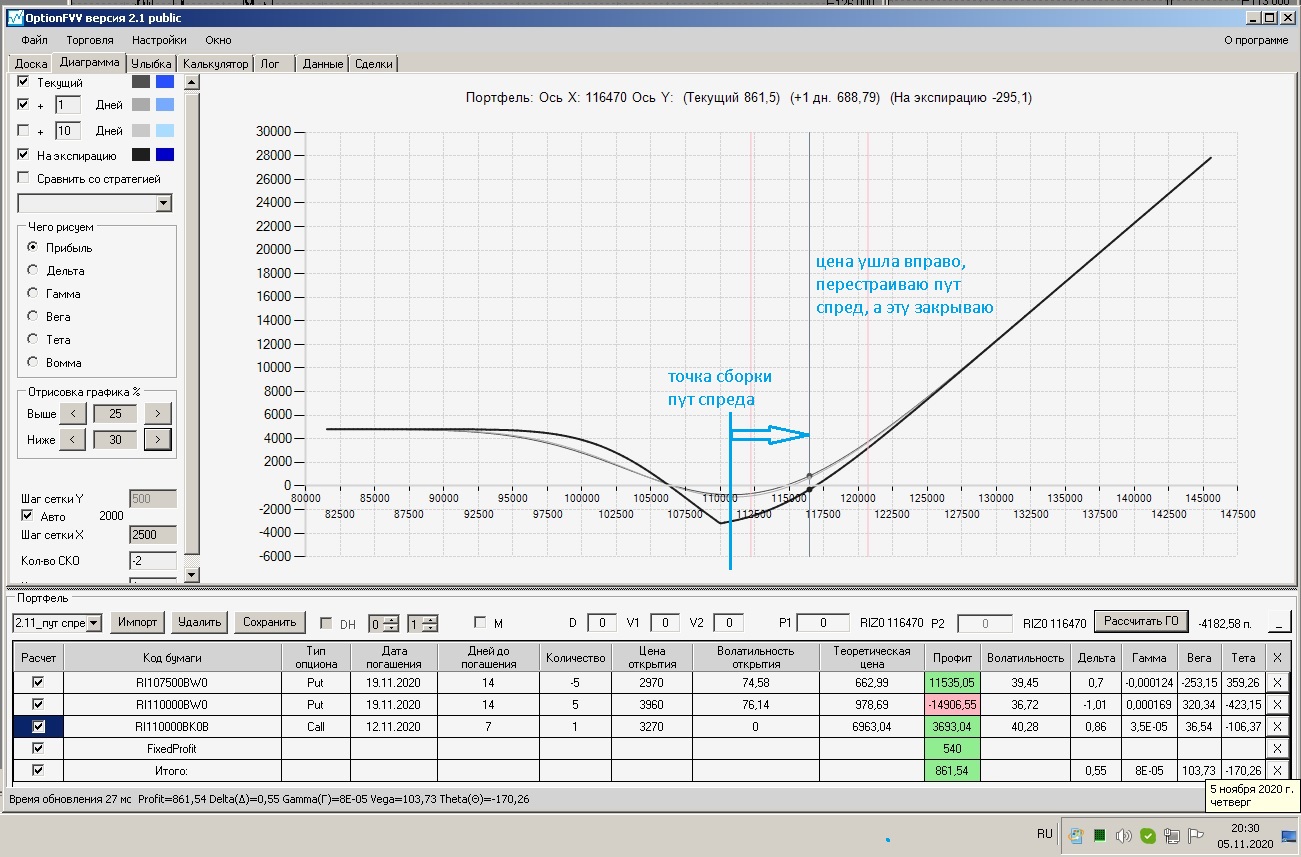Screen dimensions: 1301x857
Task: Remove the RI107500BW0 row with its X
Action: [1276, 682]
